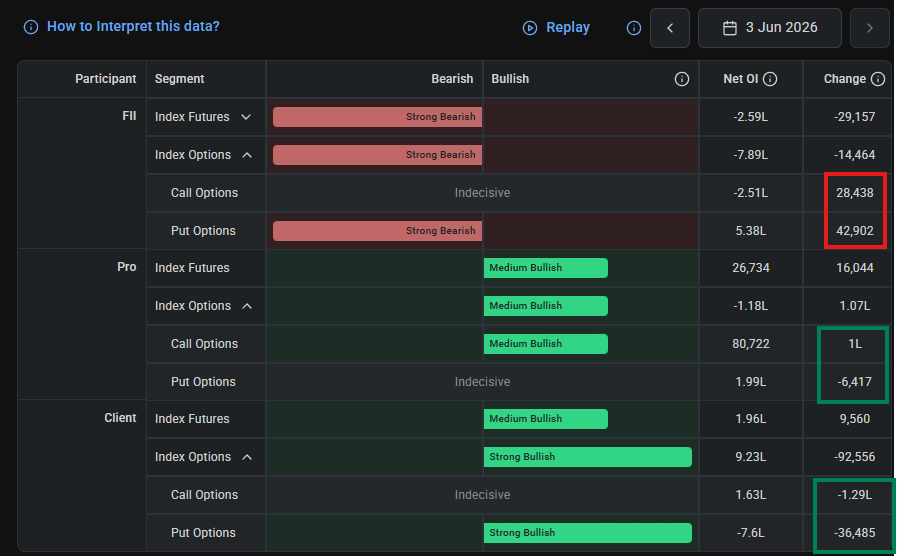Select FII Put Options segment label

[x=203, y=231]
